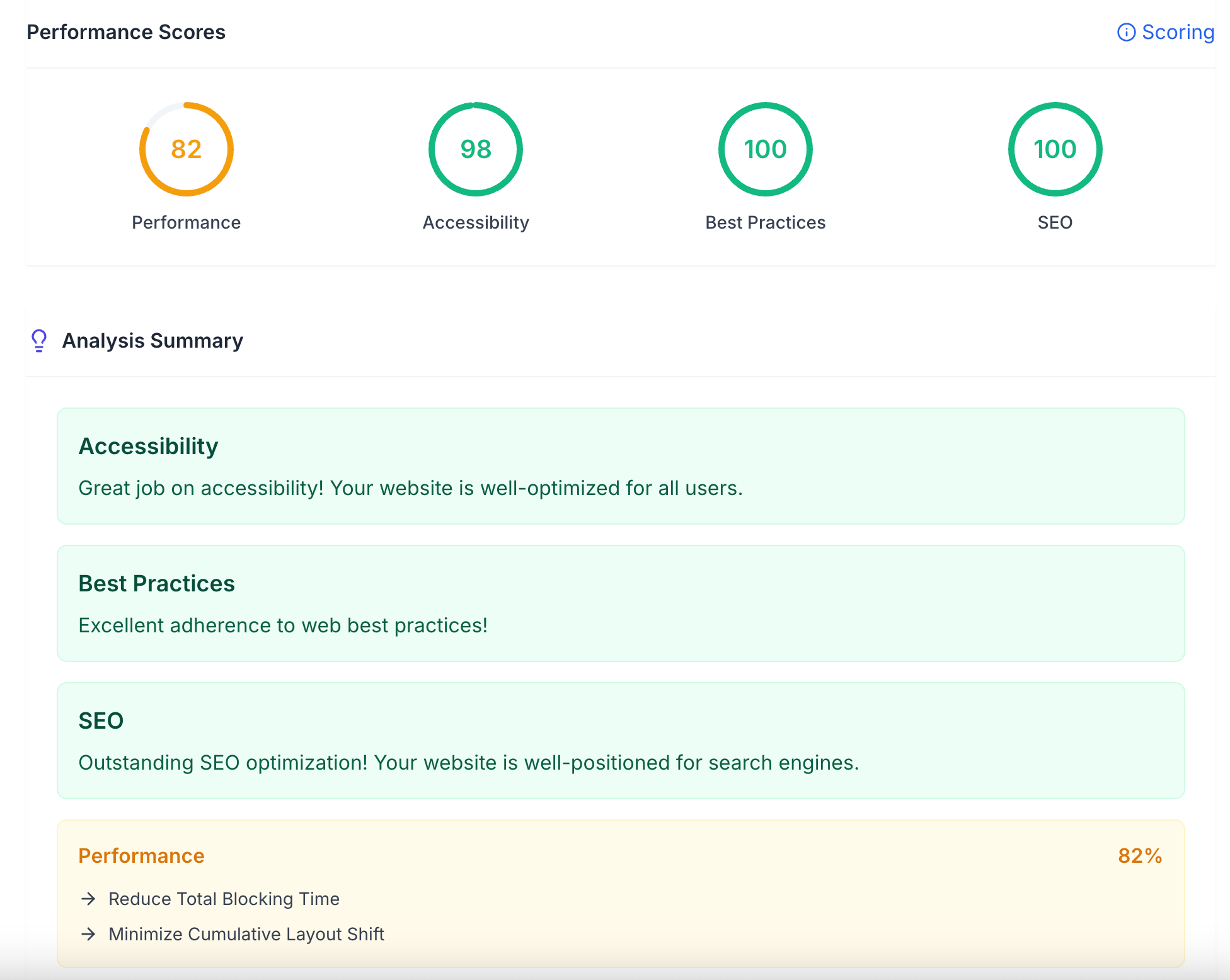Click the SEO label under score circle
Screen dimensions: 1230x980
click(x=1055, y=222)
